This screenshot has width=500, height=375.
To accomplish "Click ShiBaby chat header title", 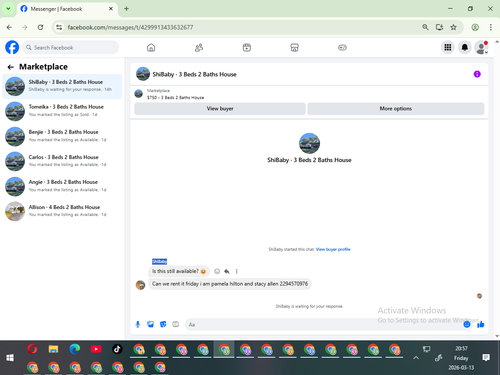I will pyautogui.click(x=194, y=74).
